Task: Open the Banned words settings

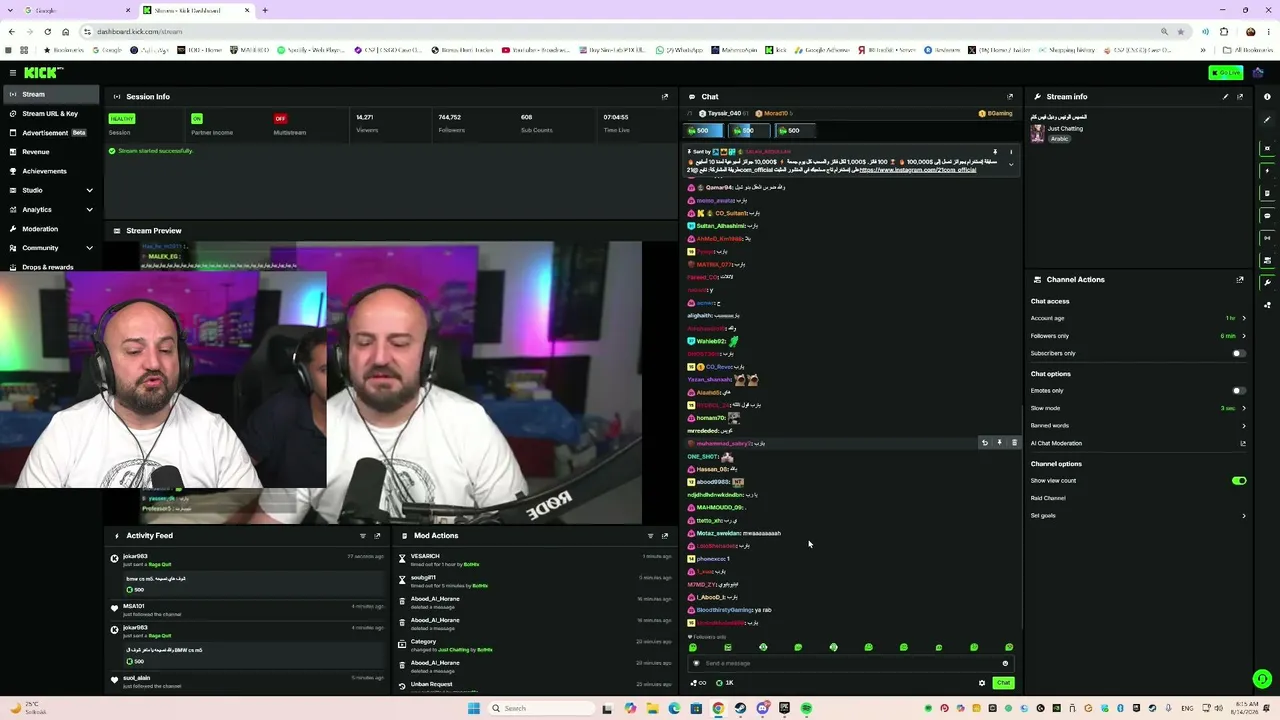Action: pos(1138,426)
